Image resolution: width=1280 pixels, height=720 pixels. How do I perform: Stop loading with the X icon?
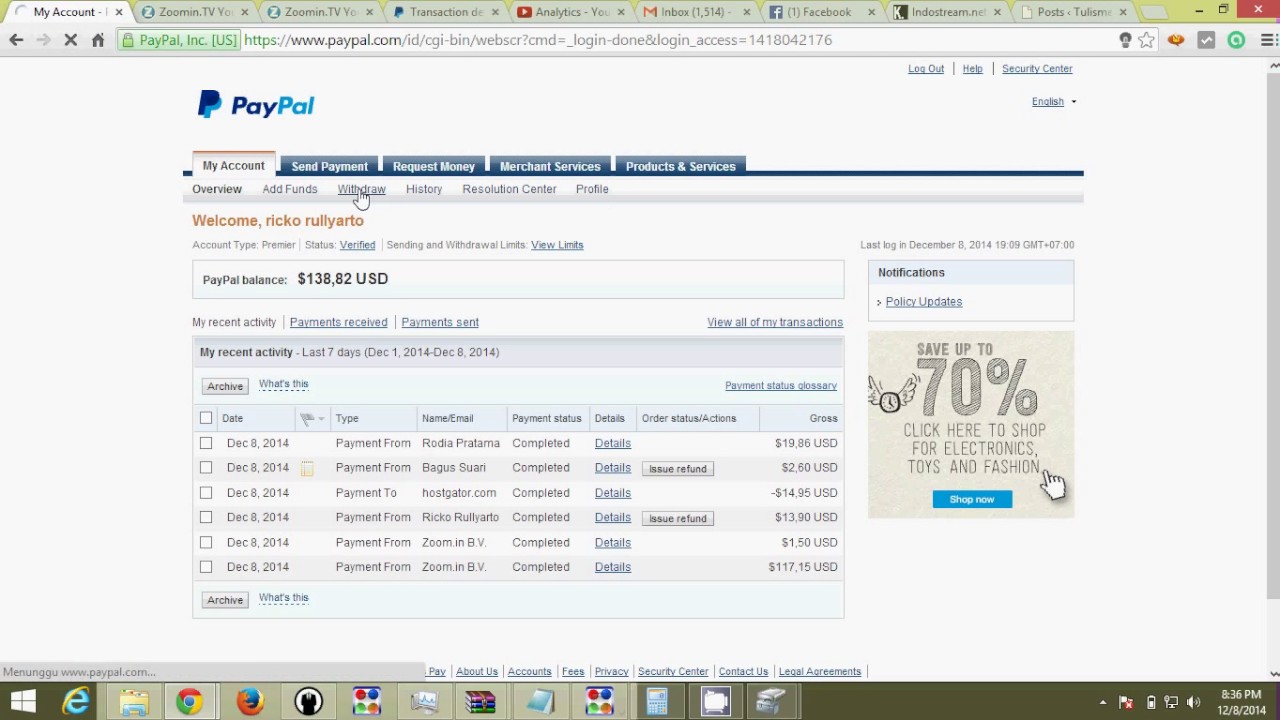click(70, 40)
